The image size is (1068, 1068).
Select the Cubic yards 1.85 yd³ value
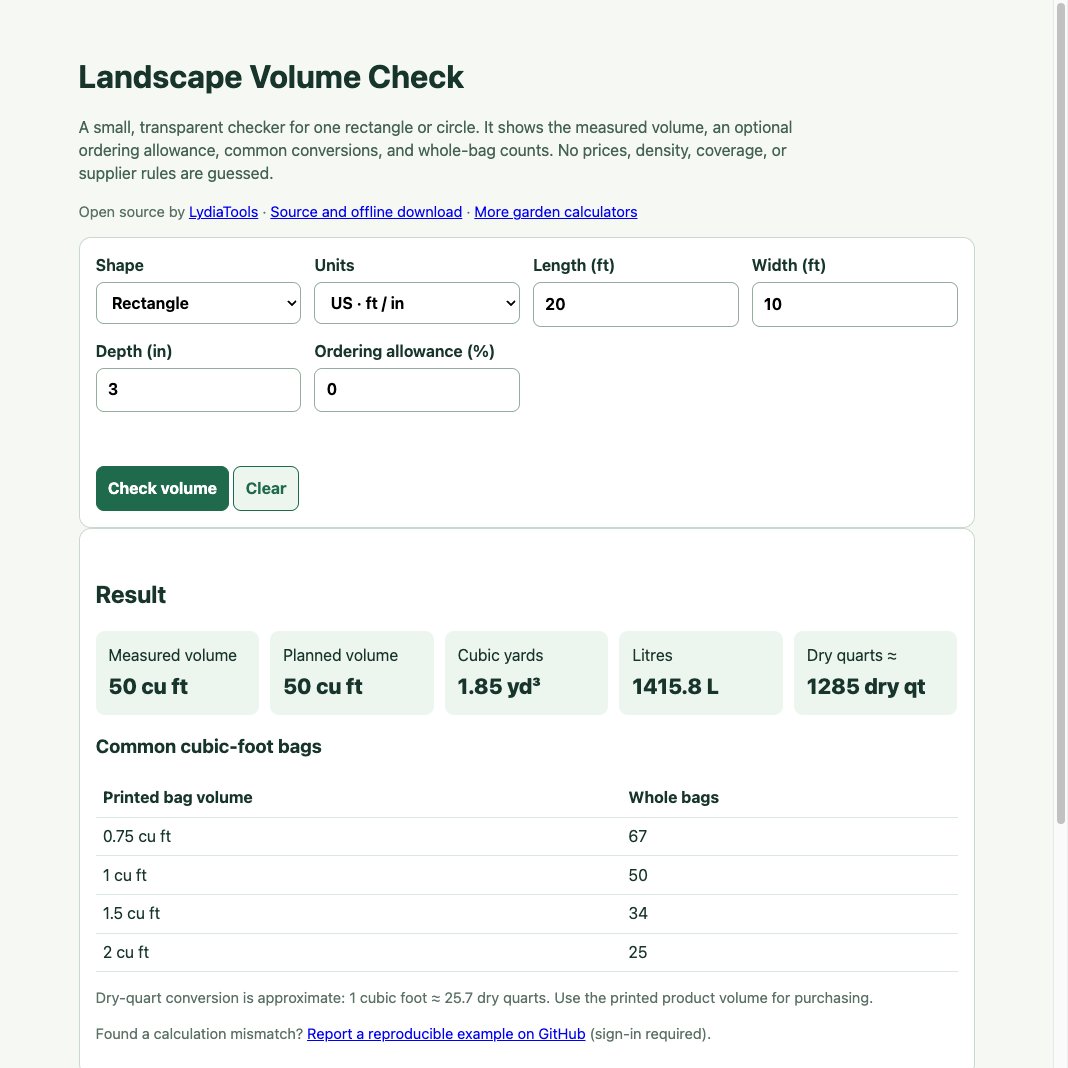pyautogui.click(x=499, y=687)
